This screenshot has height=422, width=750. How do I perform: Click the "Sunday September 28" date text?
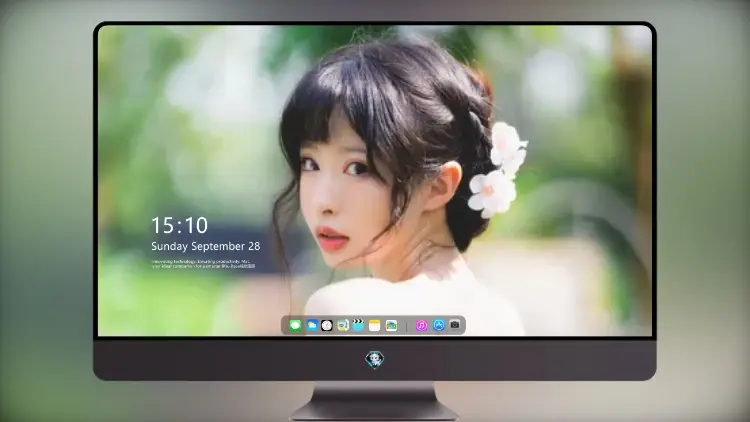tap(206, 246)
